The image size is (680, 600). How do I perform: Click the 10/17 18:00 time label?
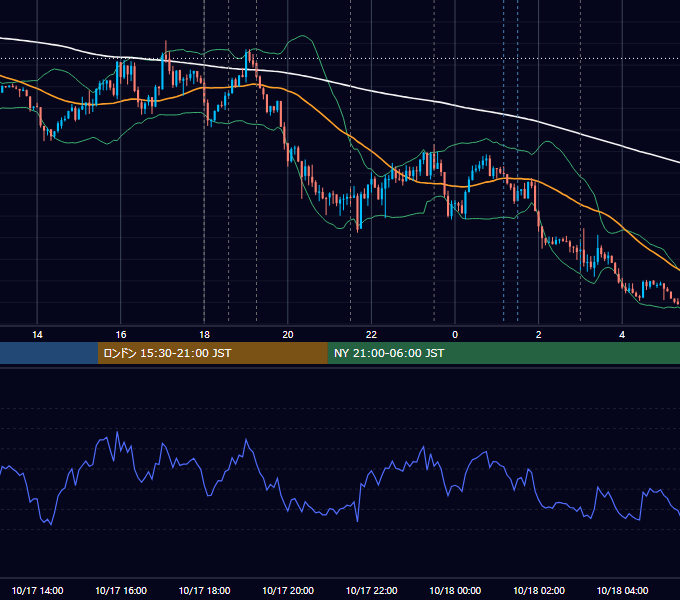click(x=204, y=590)
